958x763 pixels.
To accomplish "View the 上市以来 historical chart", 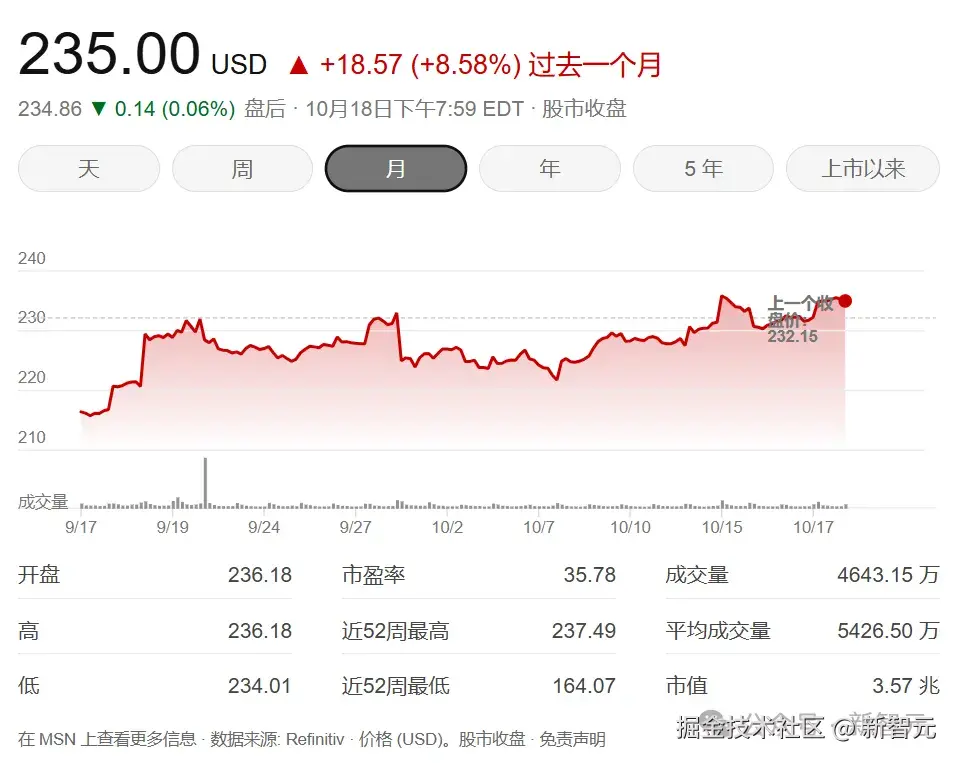I will pyautogui.click(x=862, y=168).
